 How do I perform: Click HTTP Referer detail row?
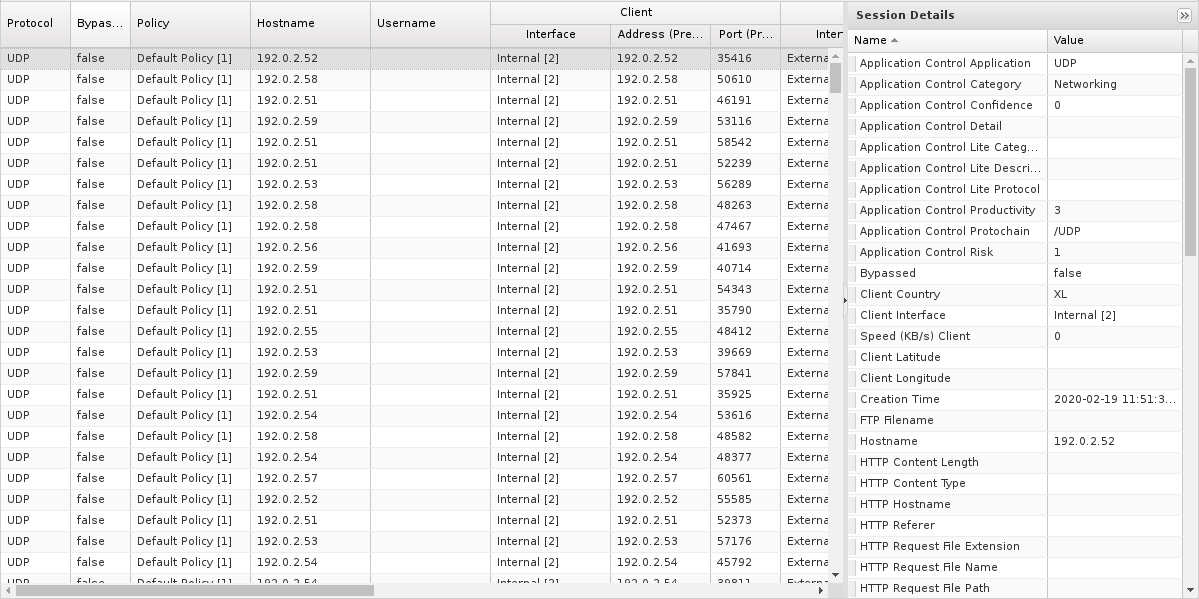pos(1015,526)
